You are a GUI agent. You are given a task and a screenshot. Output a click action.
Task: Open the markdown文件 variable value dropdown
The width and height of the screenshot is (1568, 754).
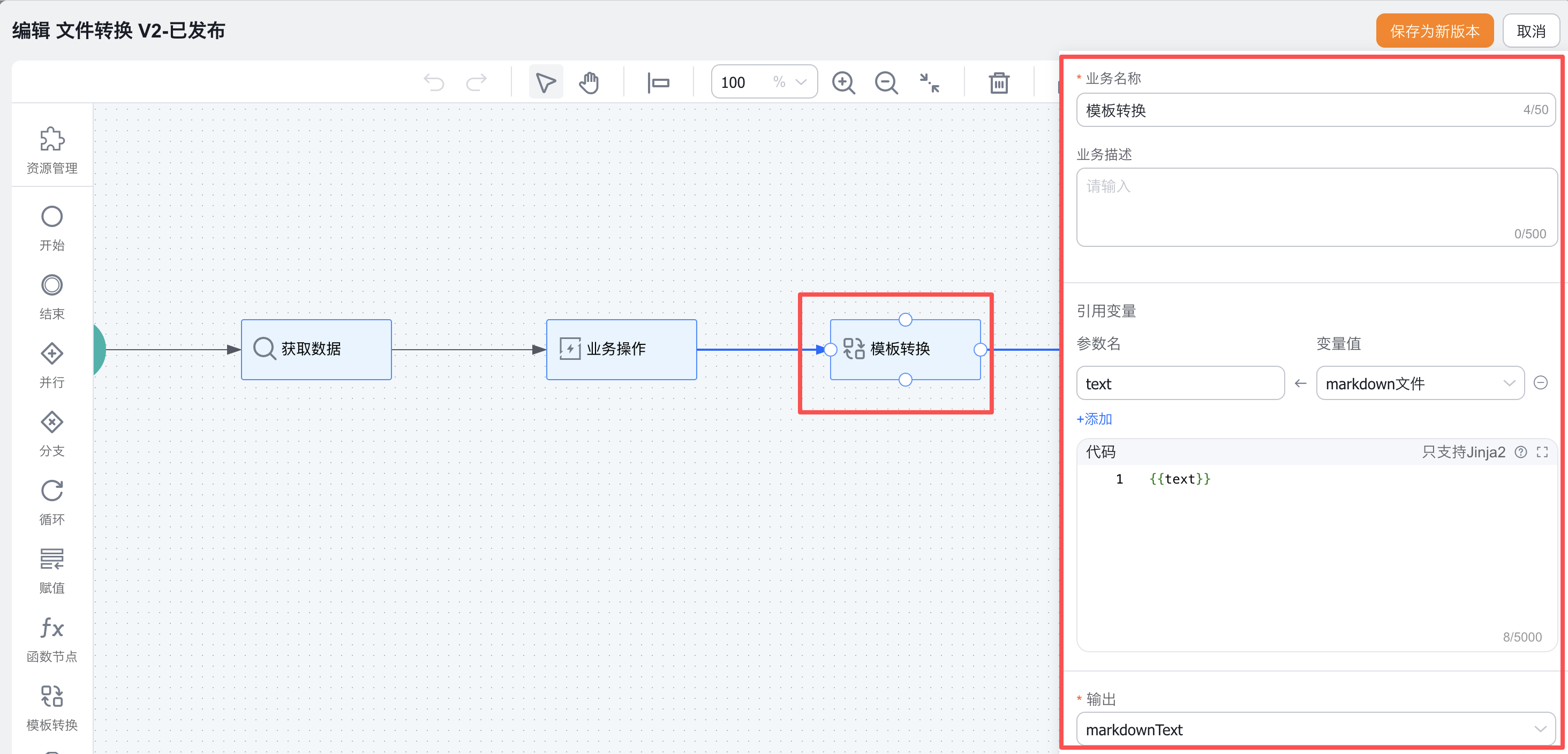(1419, 383)
